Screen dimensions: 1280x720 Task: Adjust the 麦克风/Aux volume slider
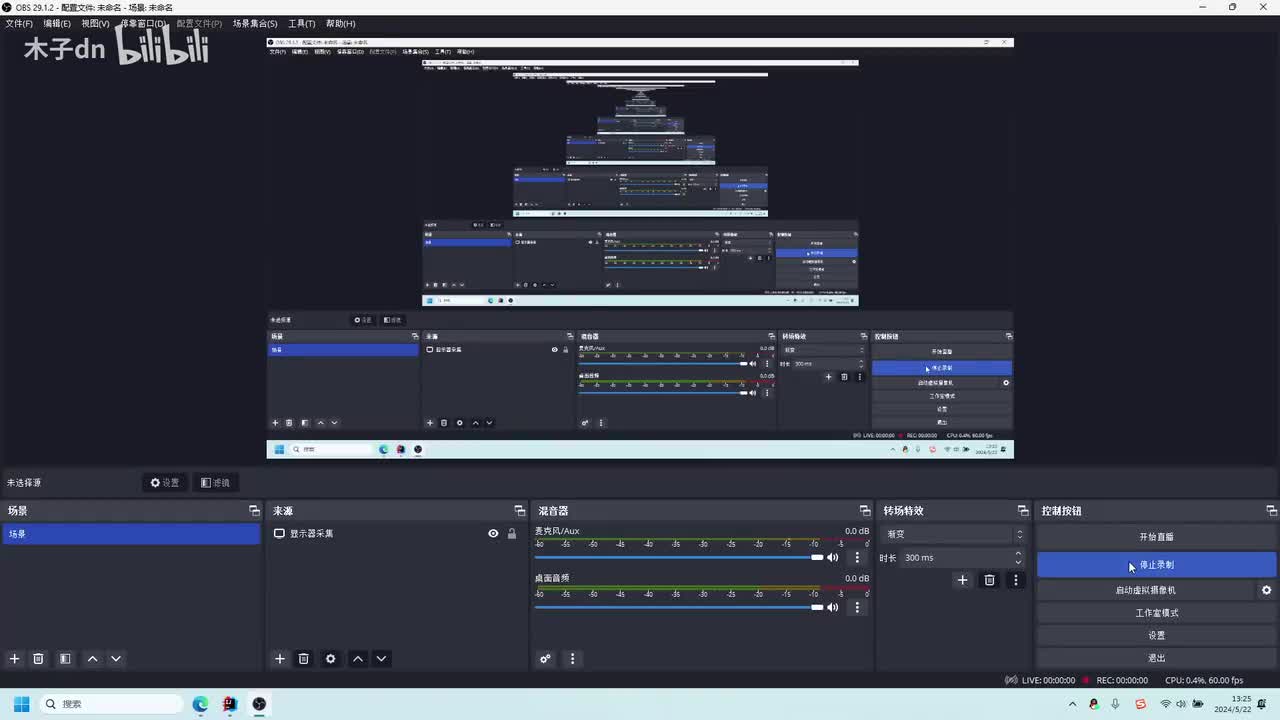(680, 558)
